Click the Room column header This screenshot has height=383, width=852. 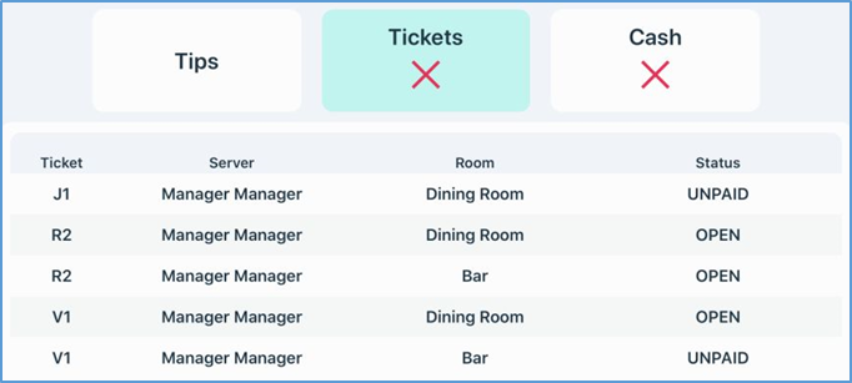(x=475, y=163)
